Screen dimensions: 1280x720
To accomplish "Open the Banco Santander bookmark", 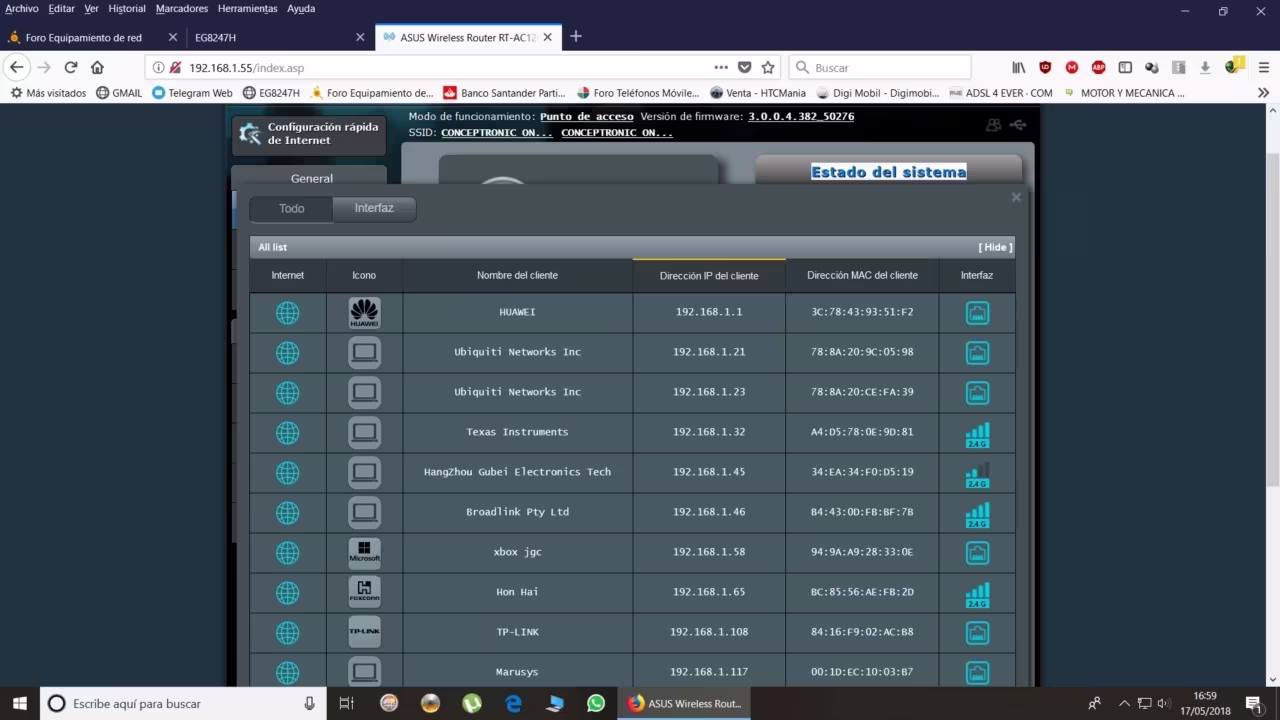I will pyautogui.click(x=505, y=93).
